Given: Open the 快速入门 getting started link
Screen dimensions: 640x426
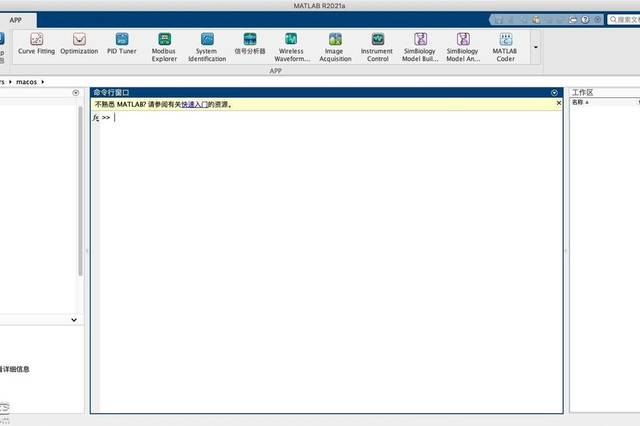Looking at the screenshot, I should click(x=195, y=104).
